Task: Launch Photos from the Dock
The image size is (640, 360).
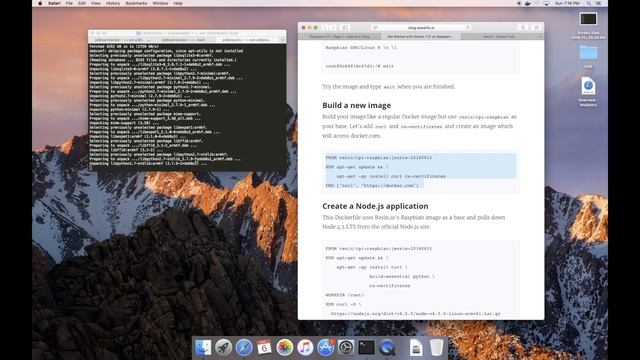Action: (284, 347)
